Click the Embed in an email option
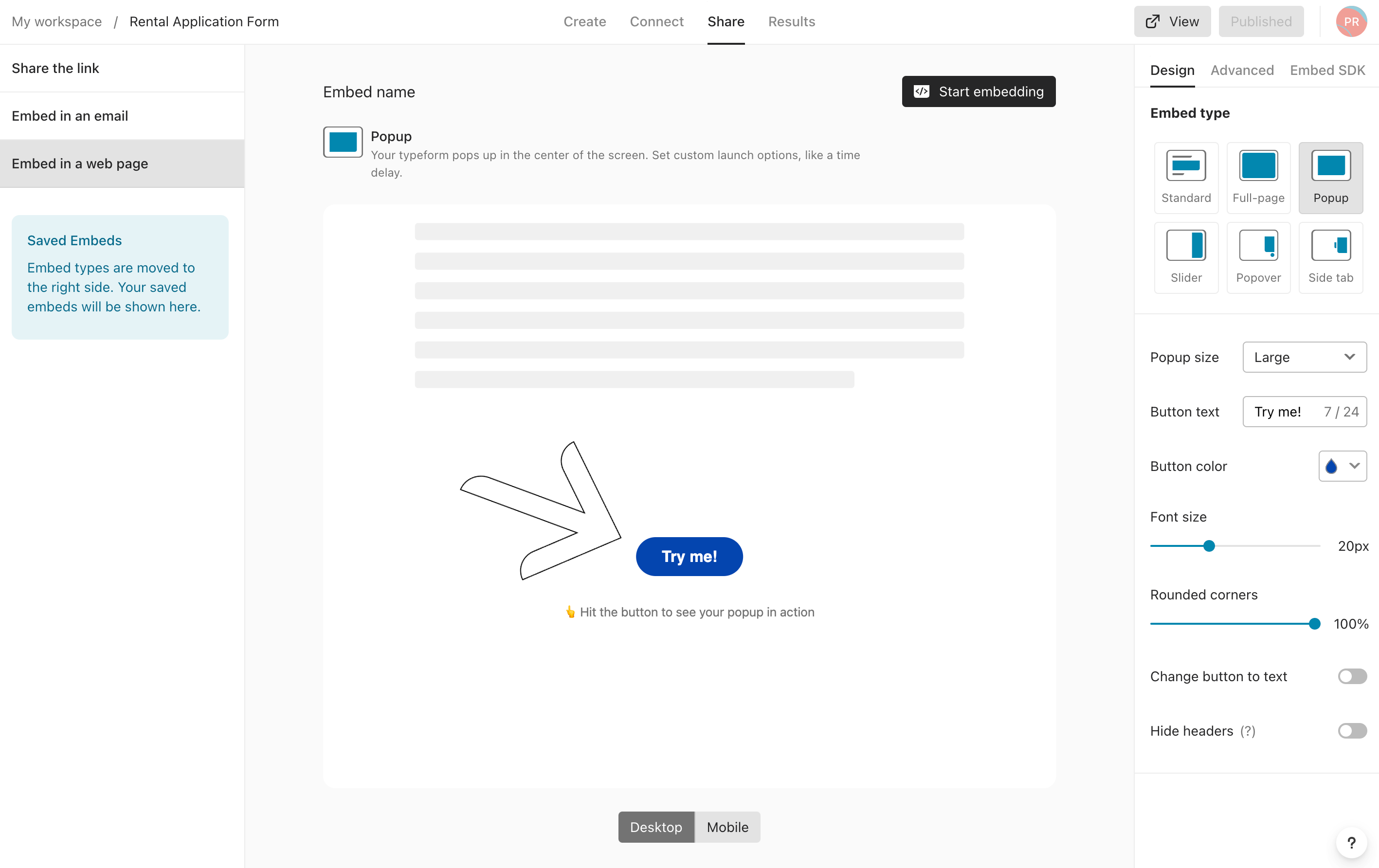Screen dimensions: 1379x868 [69, 116]
